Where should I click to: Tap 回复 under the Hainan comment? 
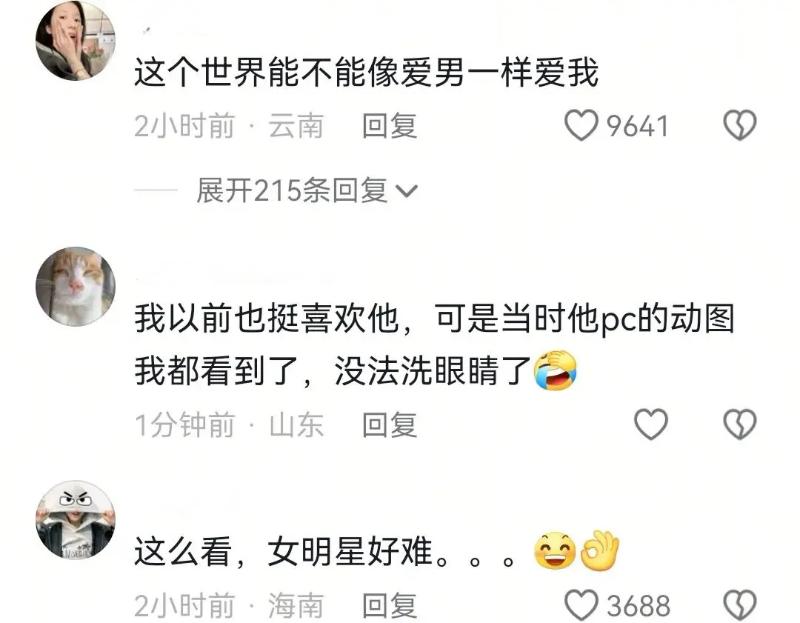(x=390, y=606)
